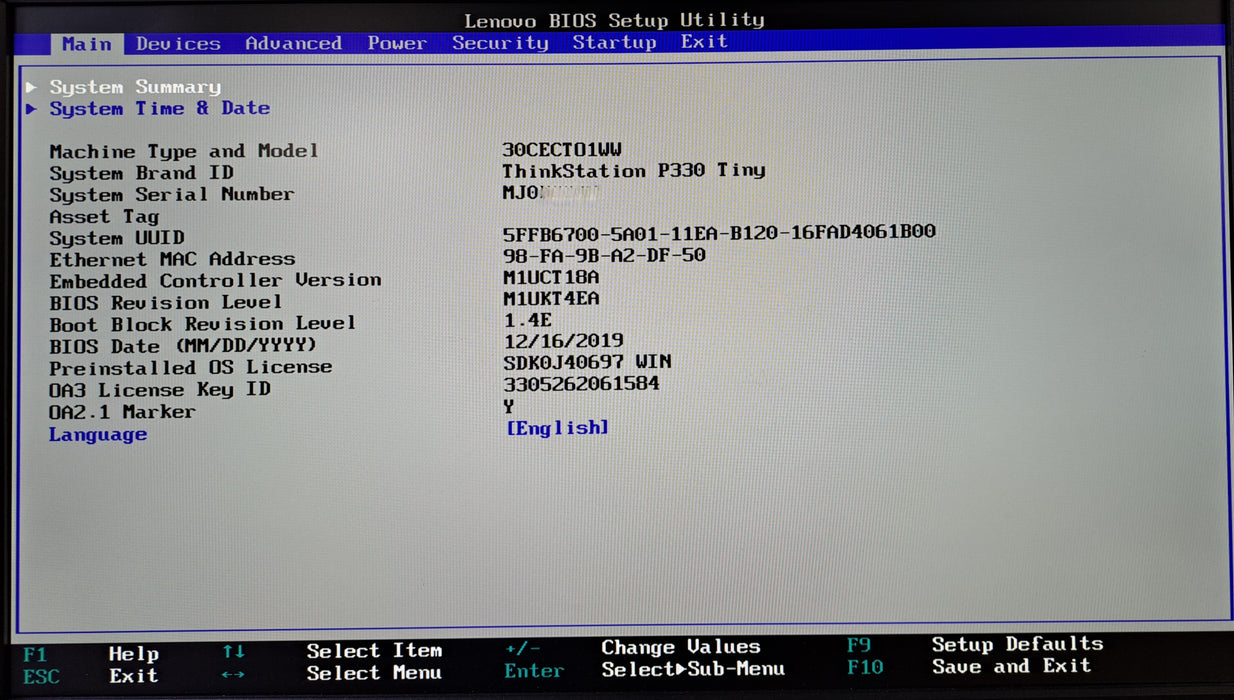The width and height of the screenshot is (1234, 700).
Task: Click the System UUID label
Action: 117,238
